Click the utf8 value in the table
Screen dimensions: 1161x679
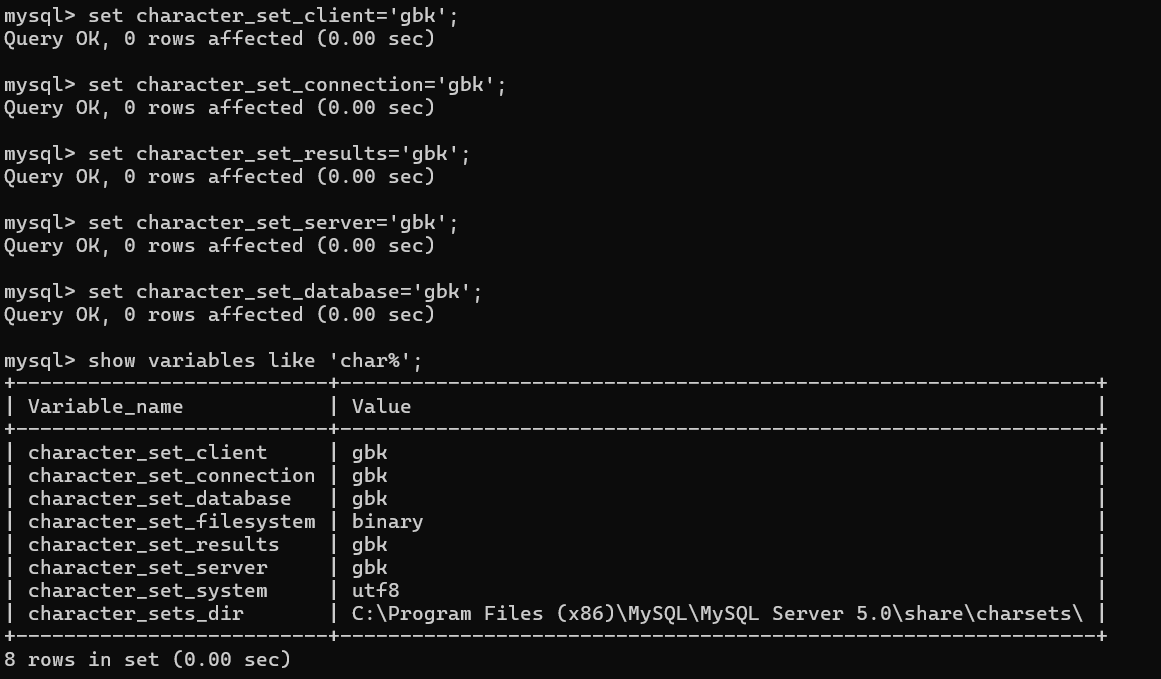click(375, 591)
